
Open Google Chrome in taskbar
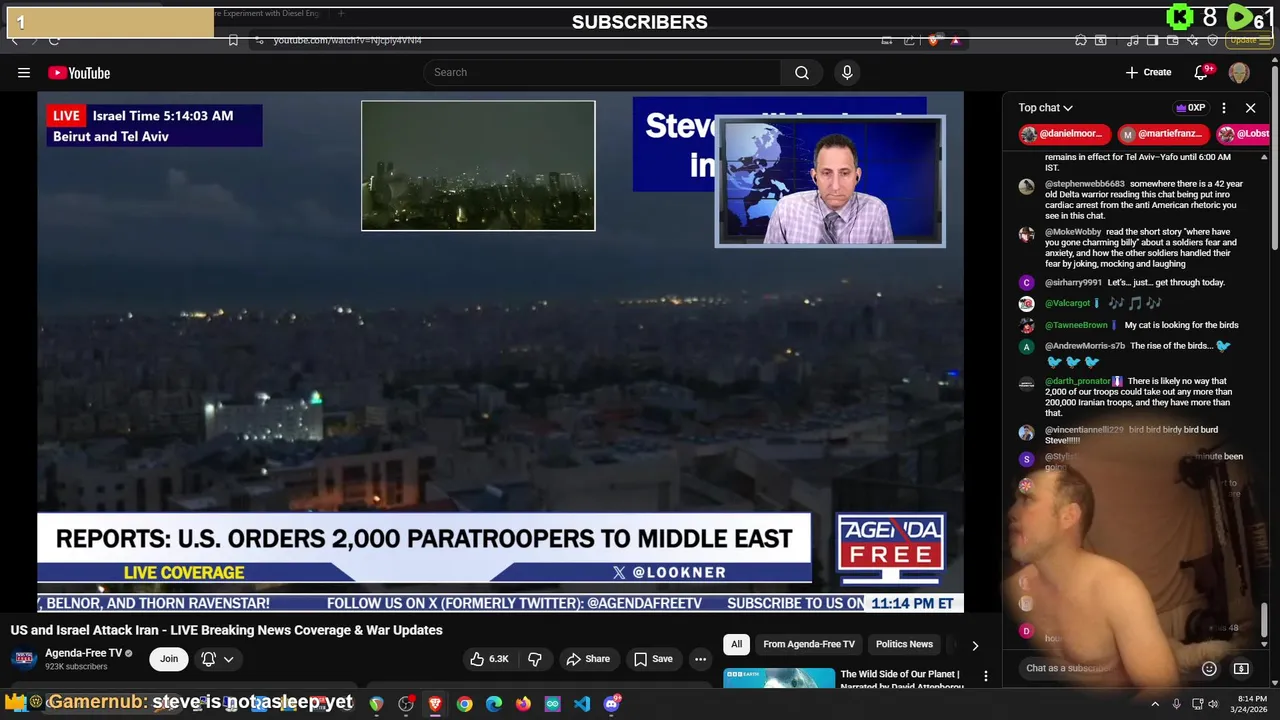464,704
